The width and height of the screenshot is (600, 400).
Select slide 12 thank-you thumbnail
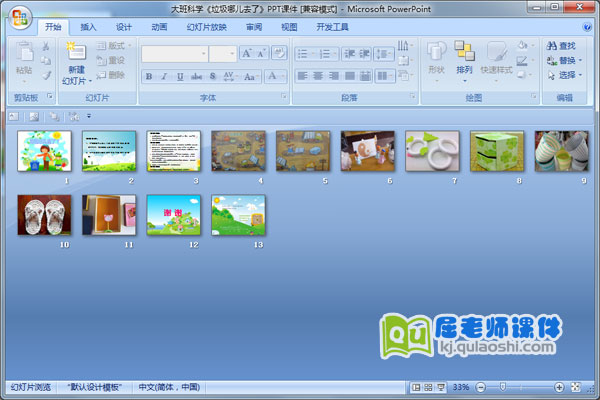174,215
